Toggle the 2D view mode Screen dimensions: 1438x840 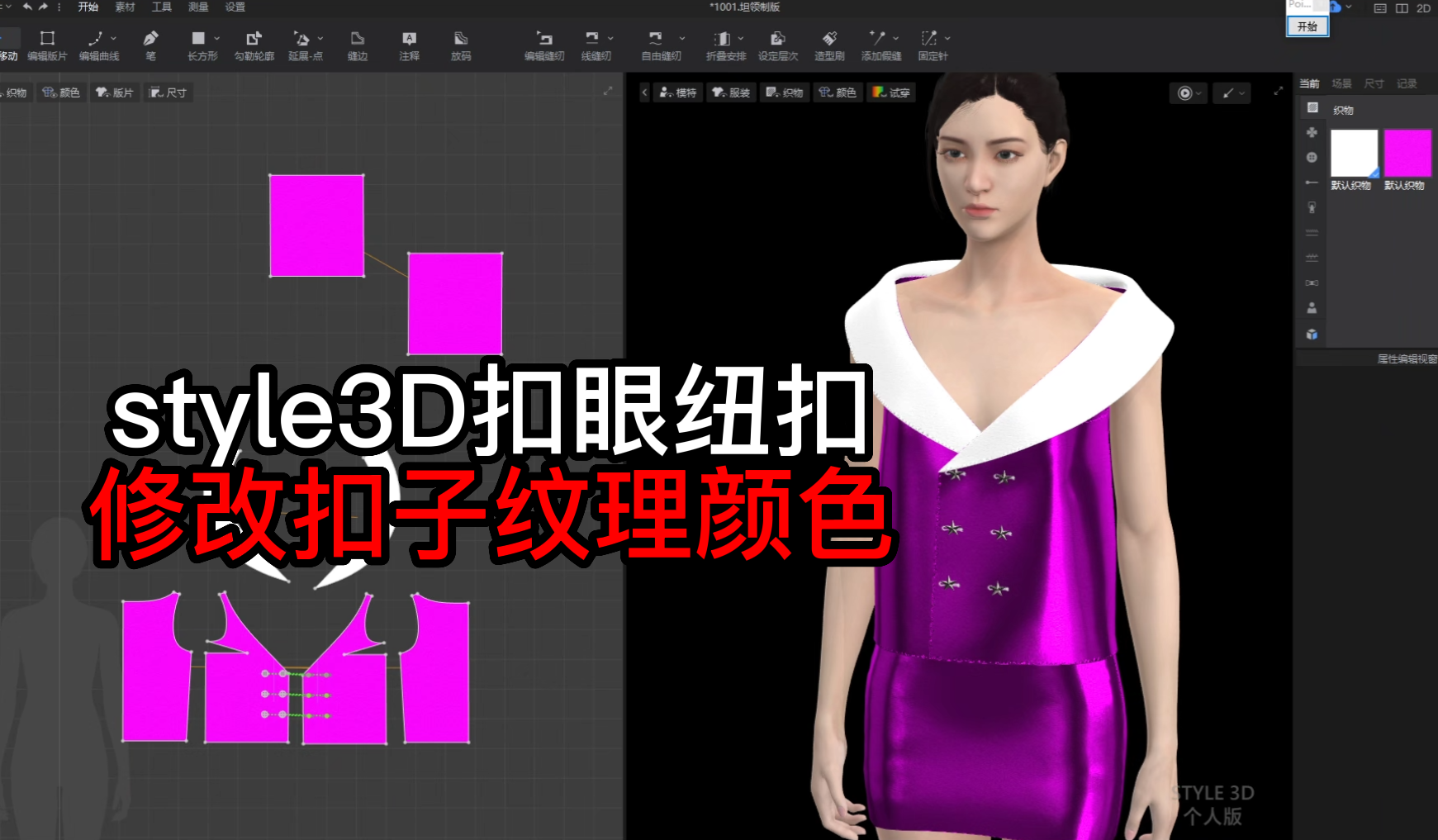coord(1423,8)
